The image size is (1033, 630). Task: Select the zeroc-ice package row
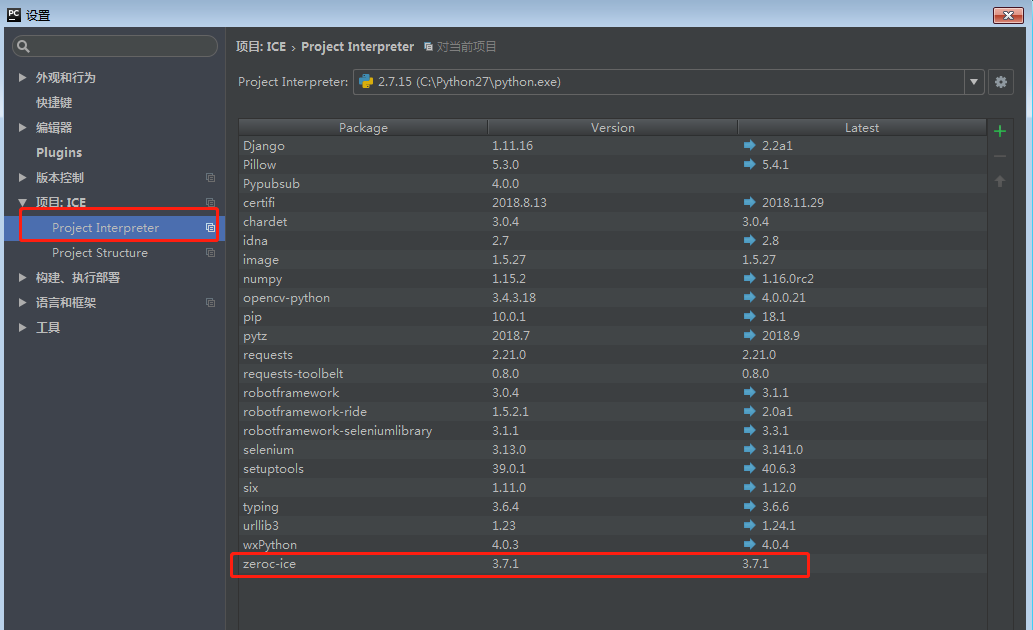coord(613,564)
